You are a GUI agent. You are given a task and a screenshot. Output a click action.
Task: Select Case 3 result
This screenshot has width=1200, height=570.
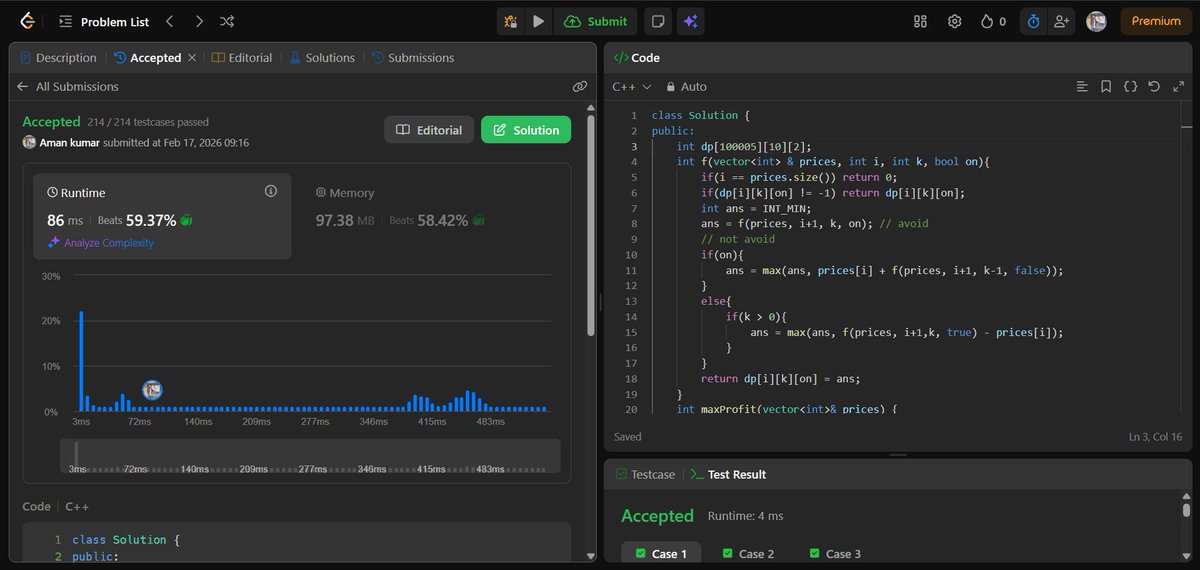click(835, 554)
